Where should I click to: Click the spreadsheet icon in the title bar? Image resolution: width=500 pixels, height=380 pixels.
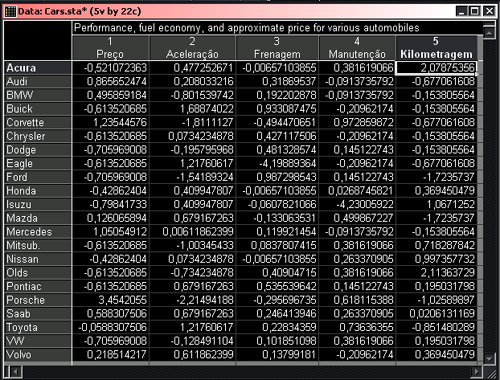pos(10,12)
